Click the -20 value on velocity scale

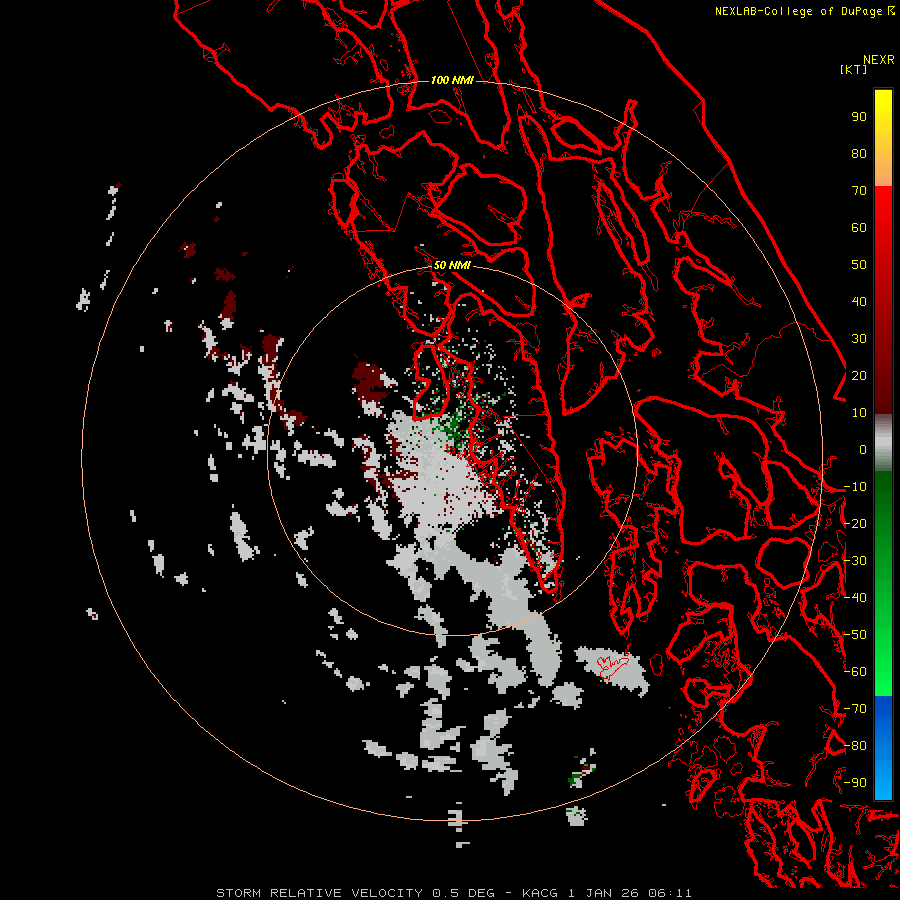(855, 523)
